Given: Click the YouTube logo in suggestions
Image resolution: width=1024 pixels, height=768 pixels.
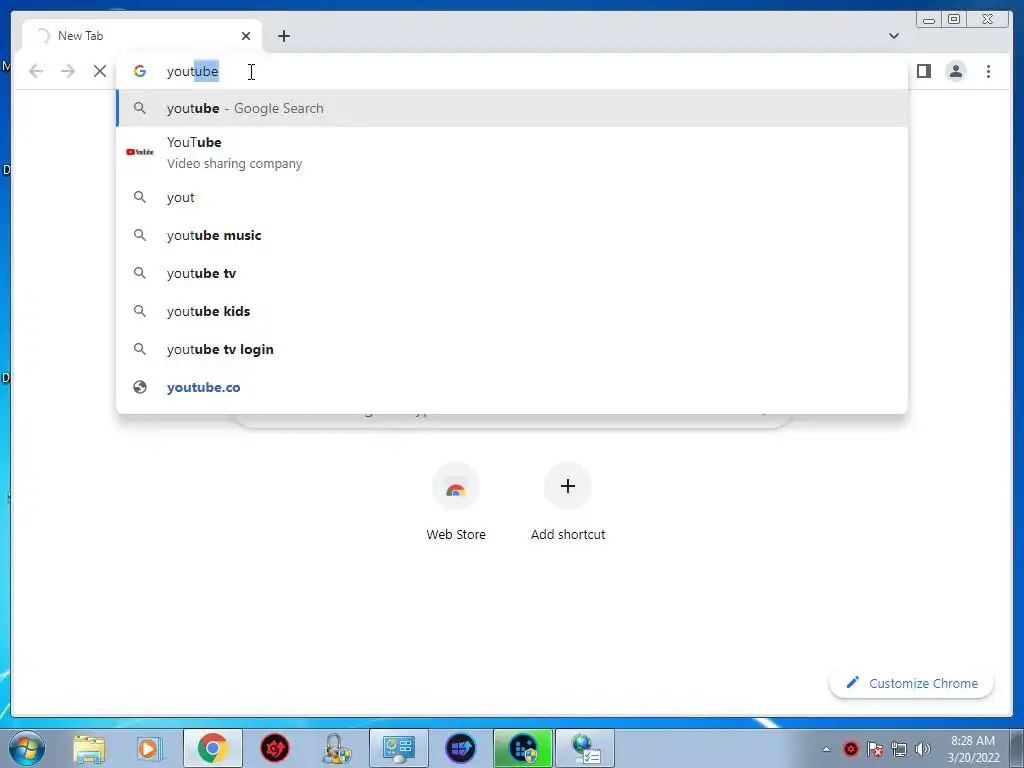Looking at the screenshot, I should tap(140, 152).
